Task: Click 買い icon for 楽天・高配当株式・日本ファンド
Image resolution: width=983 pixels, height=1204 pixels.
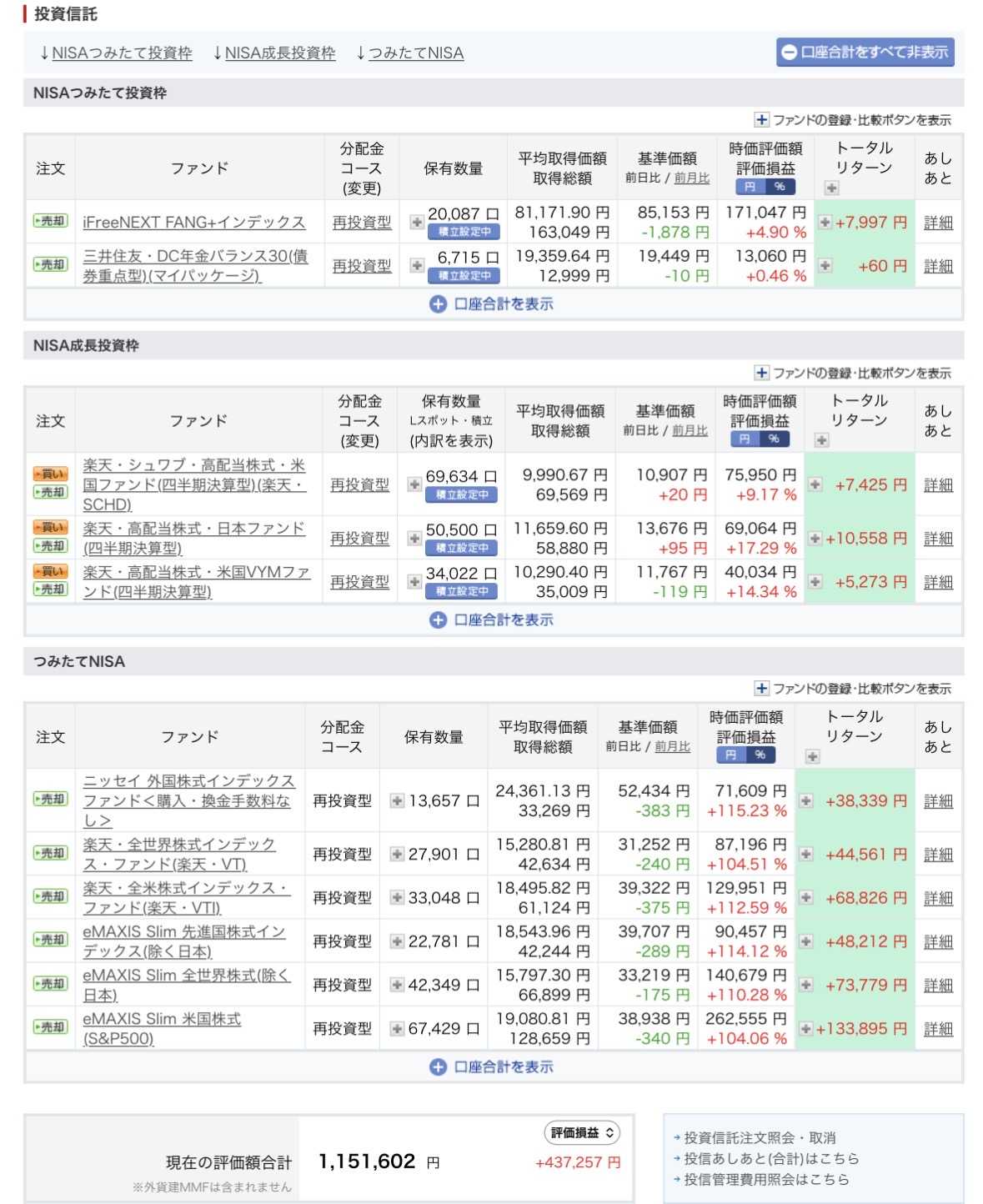Action: pos(50,527)
